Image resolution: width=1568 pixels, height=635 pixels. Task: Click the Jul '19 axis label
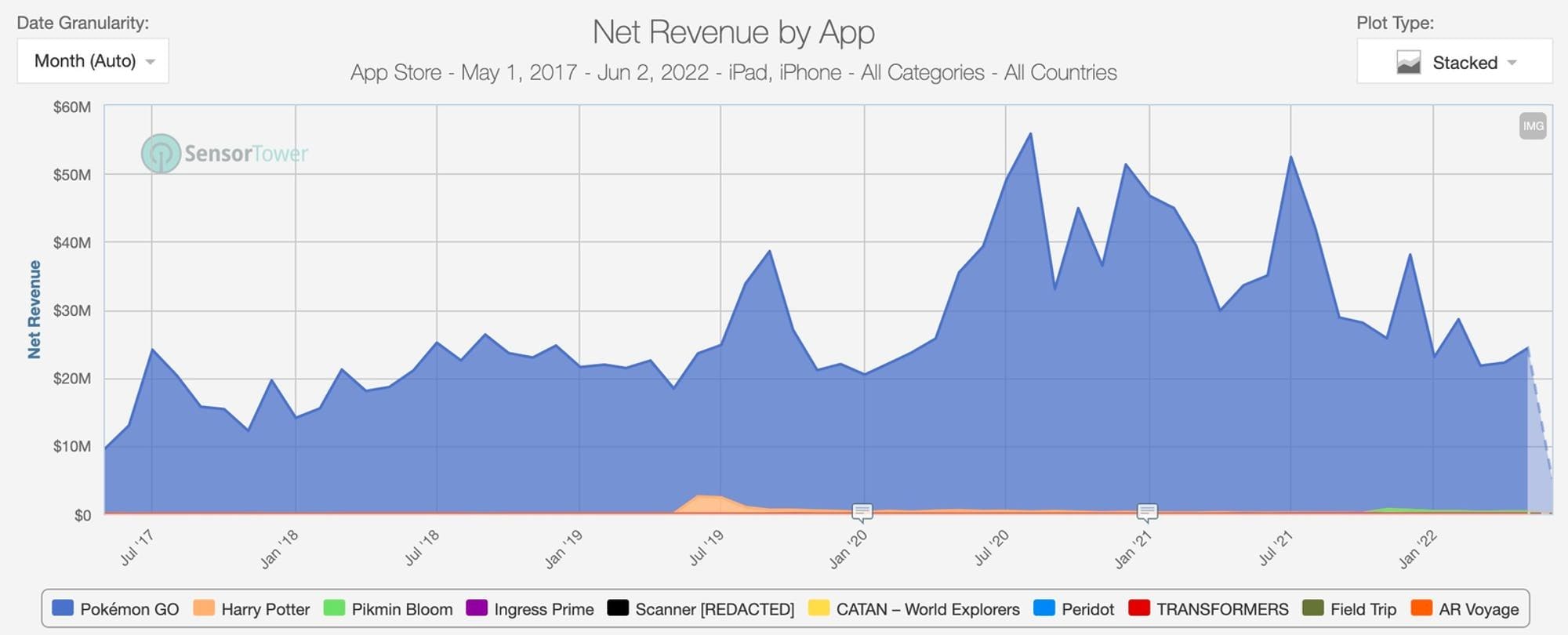[x=706, y=547]
